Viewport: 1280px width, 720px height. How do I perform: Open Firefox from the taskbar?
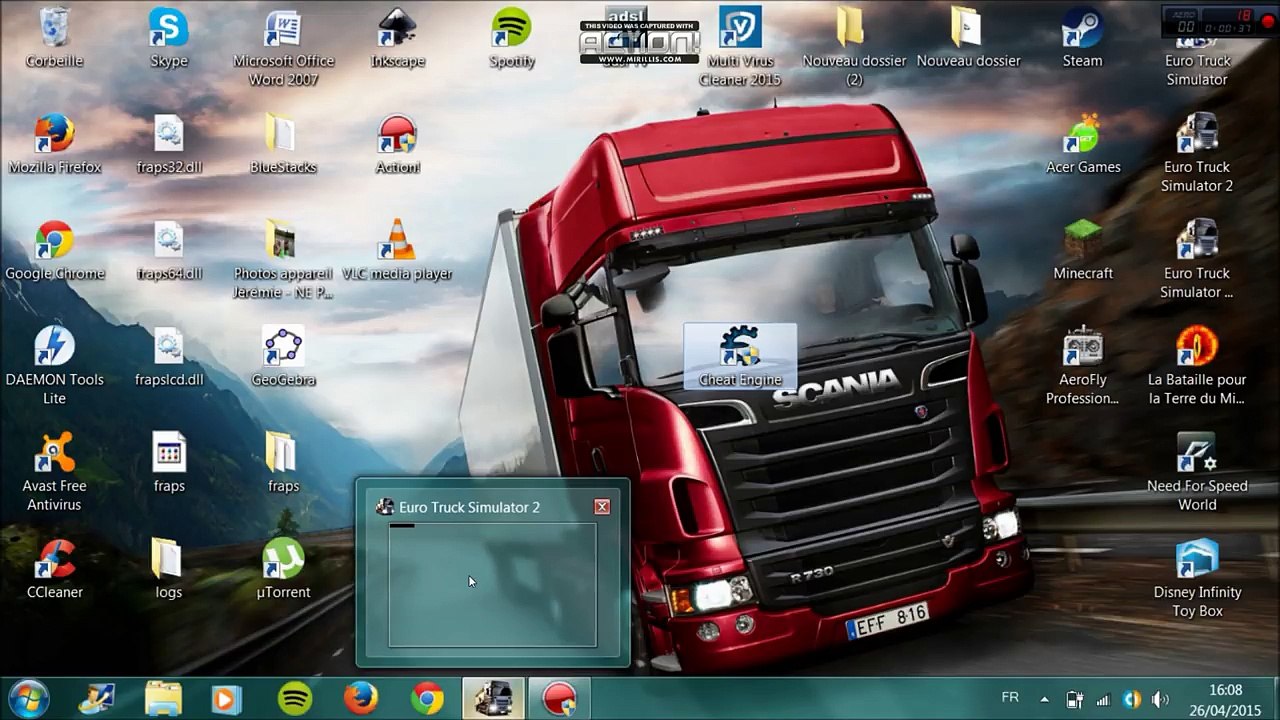click(x=361, y=698)
